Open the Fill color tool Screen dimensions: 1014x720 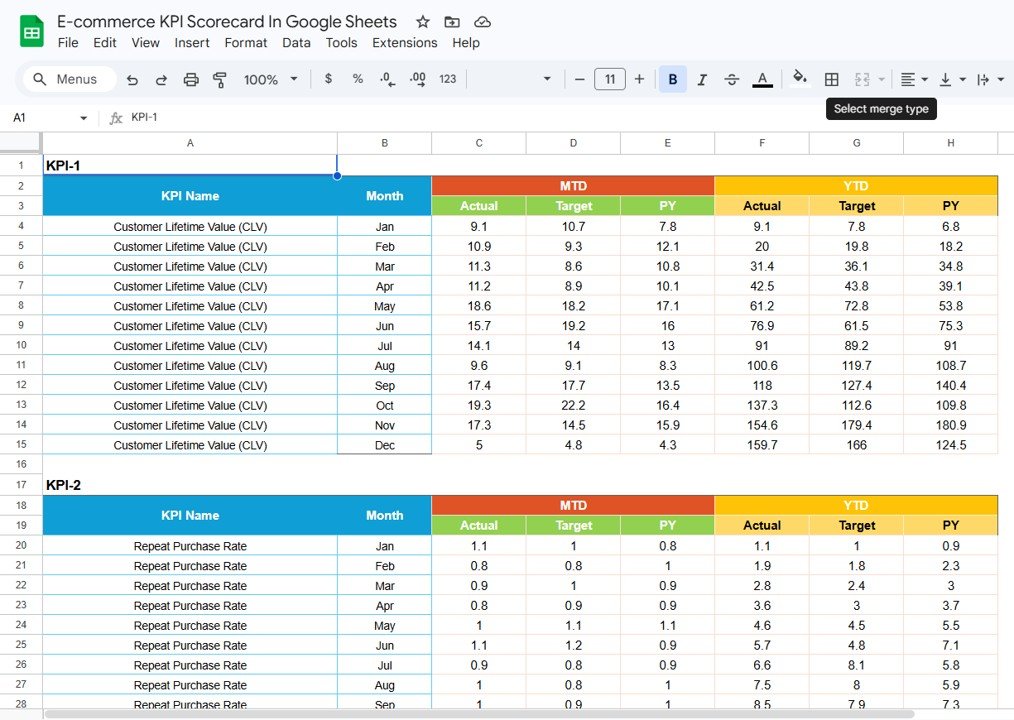800,79
